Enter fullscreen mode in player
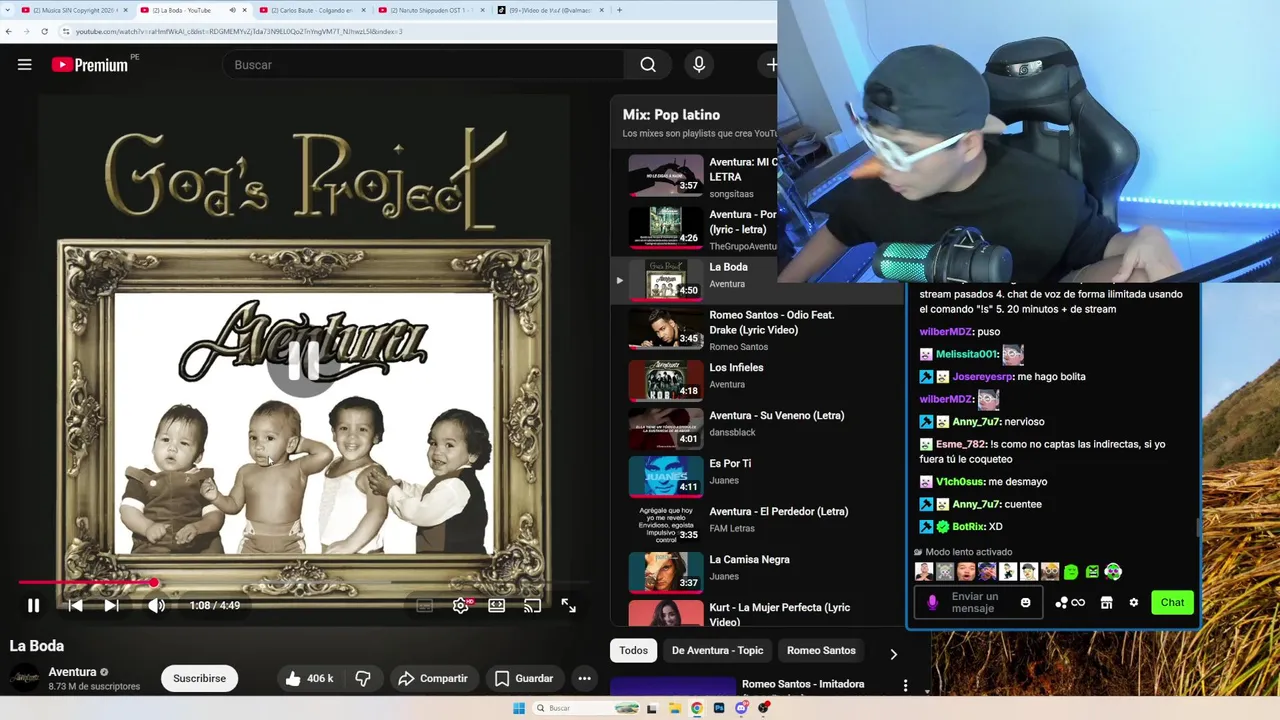The width and height of the screenshot is (1280, 720). point(568,605)
